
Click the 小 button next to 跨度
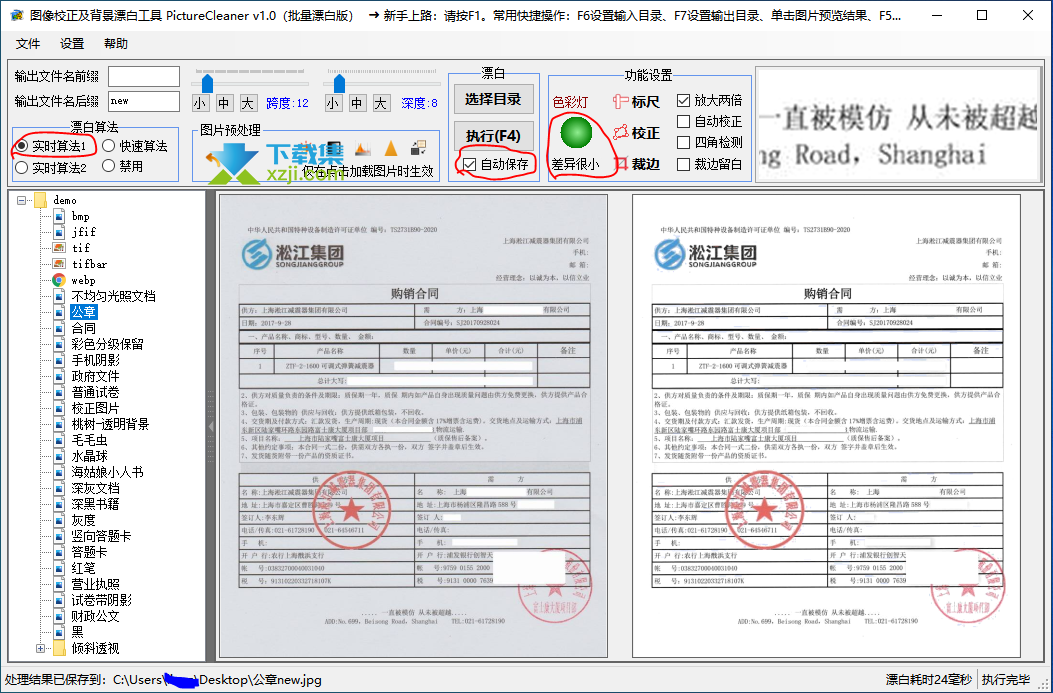click(199, 103)
